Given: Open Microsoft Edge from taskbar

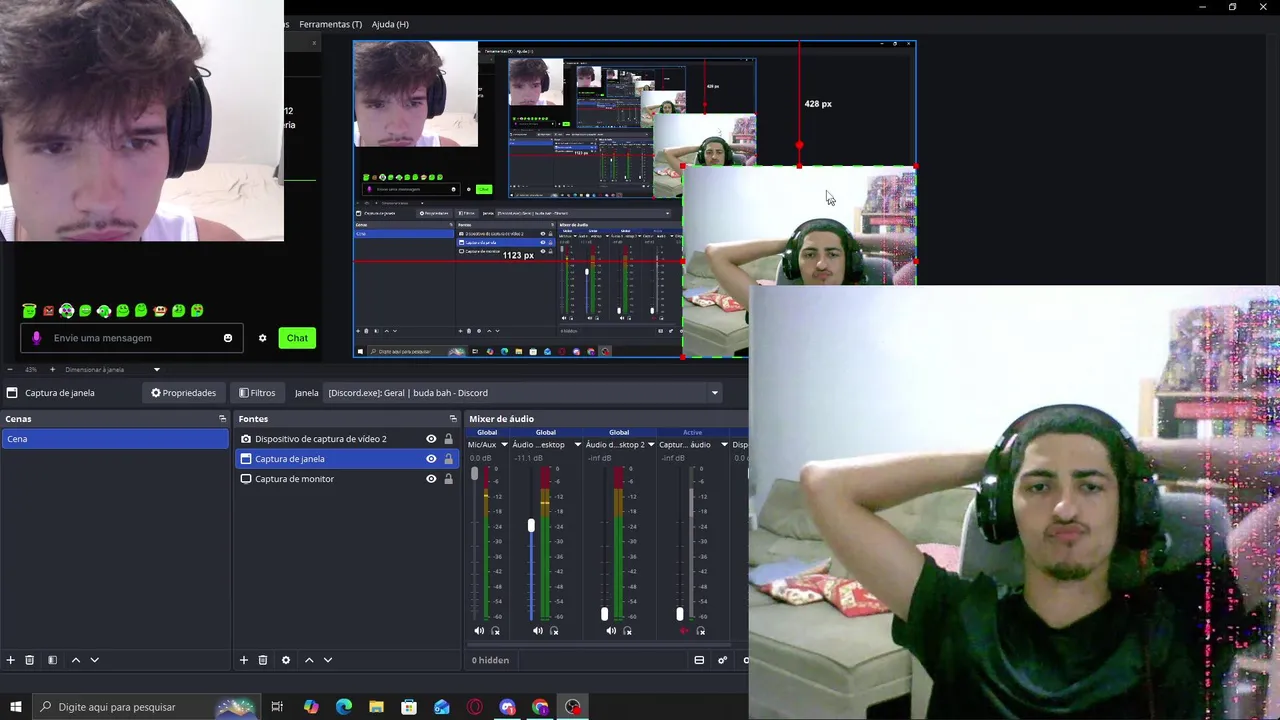Looking at the screenshot, I should 344,707.
